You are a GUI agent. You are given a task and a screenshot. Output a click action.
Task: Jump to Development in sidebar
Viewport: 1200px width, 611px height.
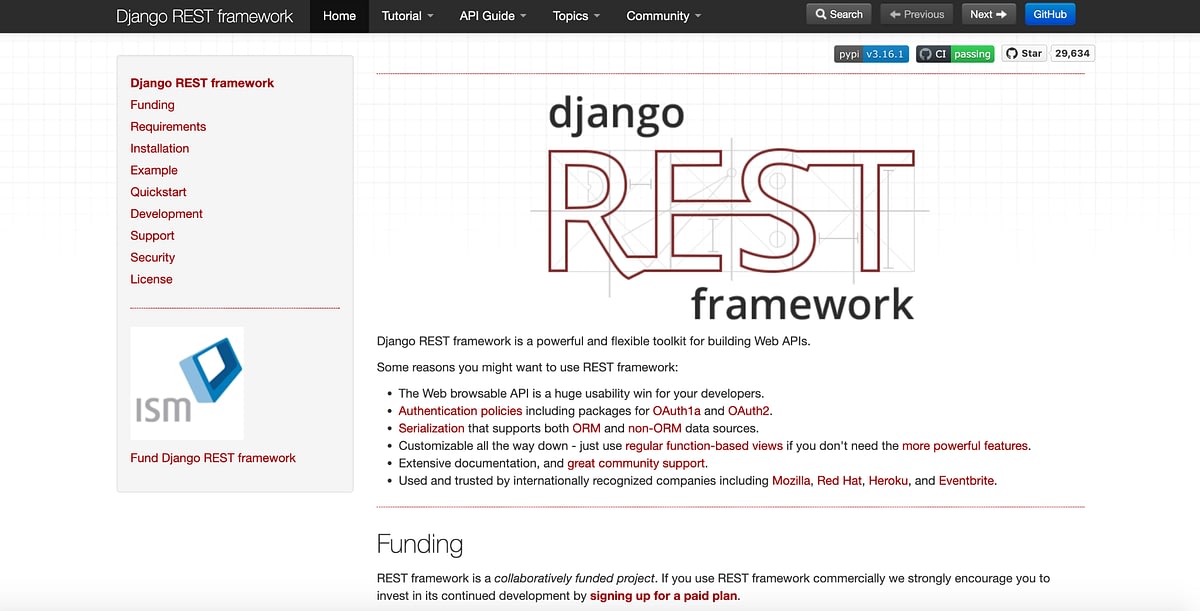coord(166,214)
